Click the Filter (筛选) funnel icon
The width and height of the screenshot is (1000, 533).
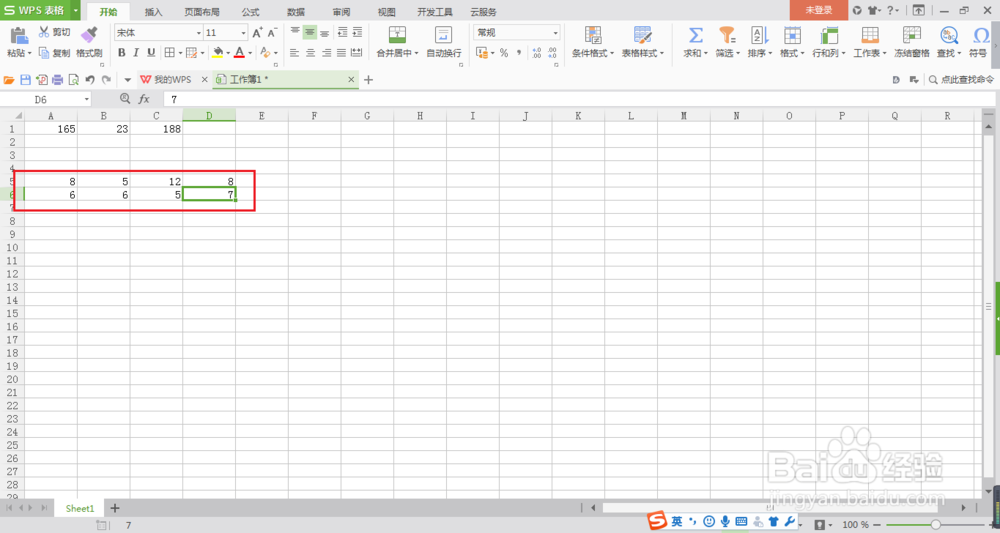point(727,35)
